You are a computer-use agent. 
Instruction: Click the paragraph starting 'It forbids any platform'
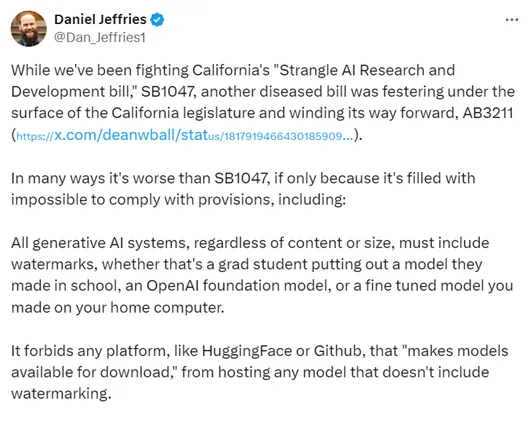pyautogui.click(x=260, y=372)
